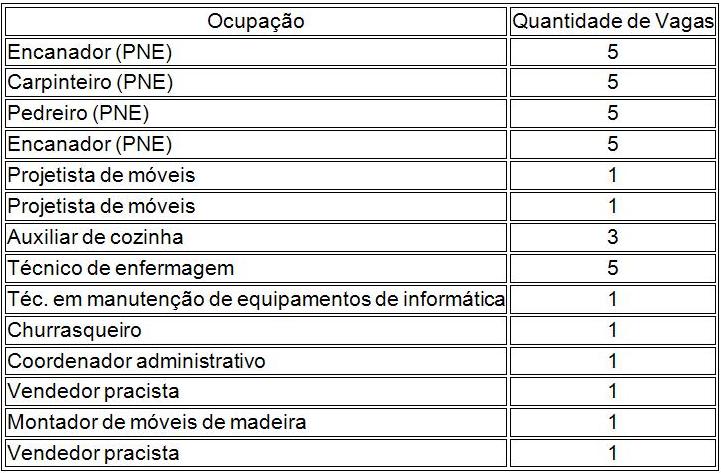
Task: Select the Carpinteiro (PNE) cell
Action: tap(91, 83)
